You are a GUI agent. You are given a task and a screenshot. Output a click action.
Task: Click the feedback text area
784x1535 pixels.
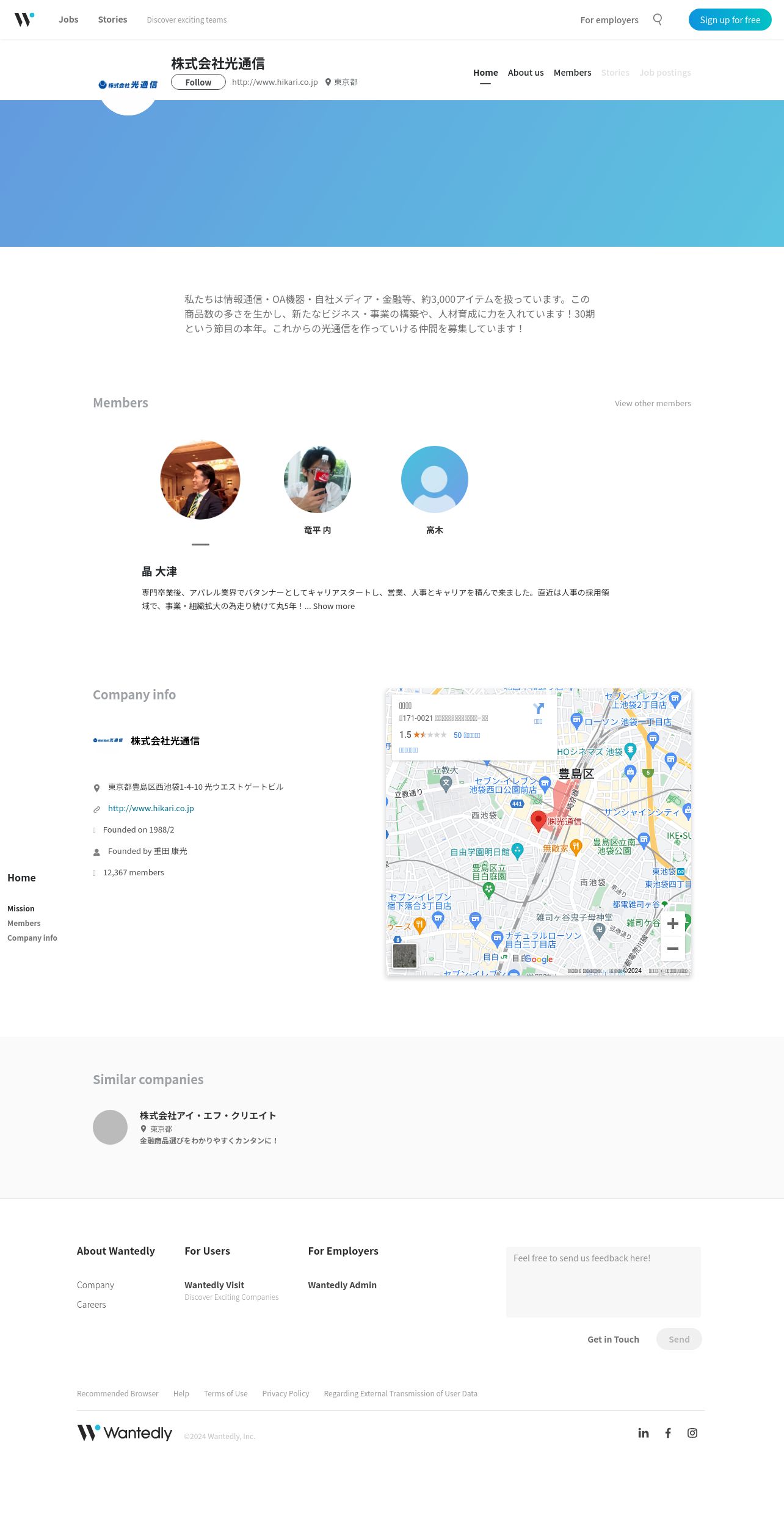click(603, 1282)
